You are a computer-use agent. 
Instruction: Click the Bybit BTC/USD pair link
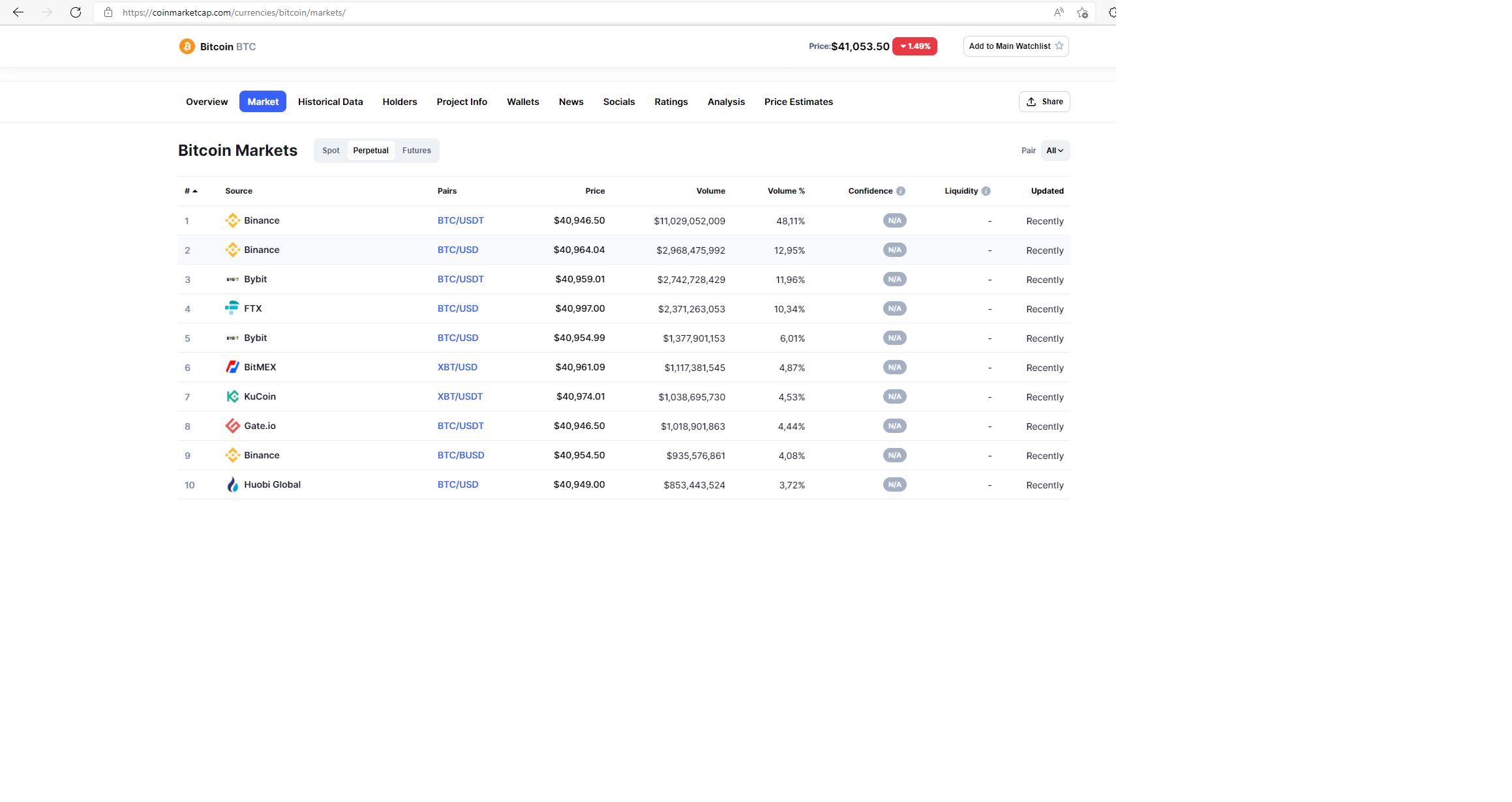coord(458,338)
